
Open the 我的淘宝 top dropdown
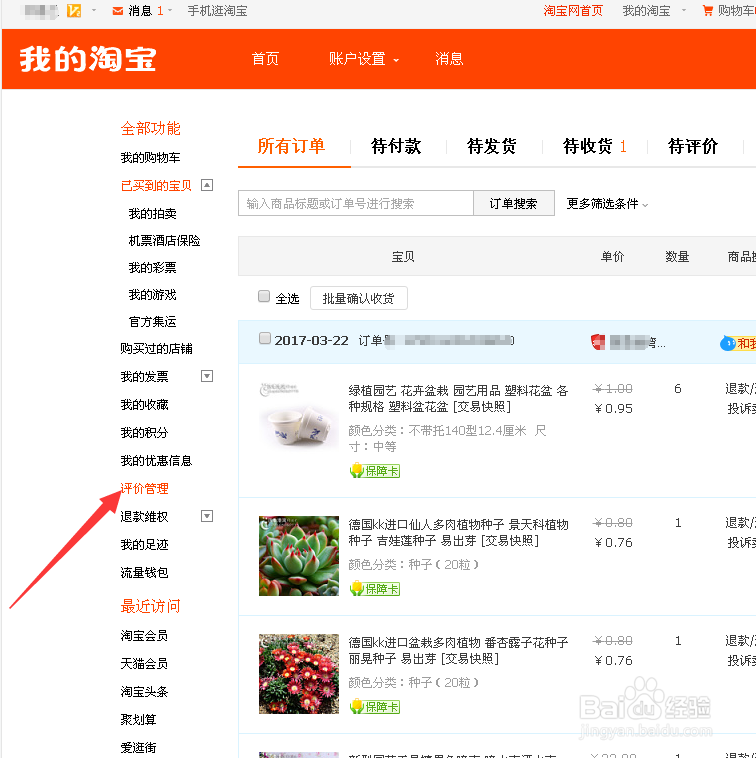pos(654,11)
